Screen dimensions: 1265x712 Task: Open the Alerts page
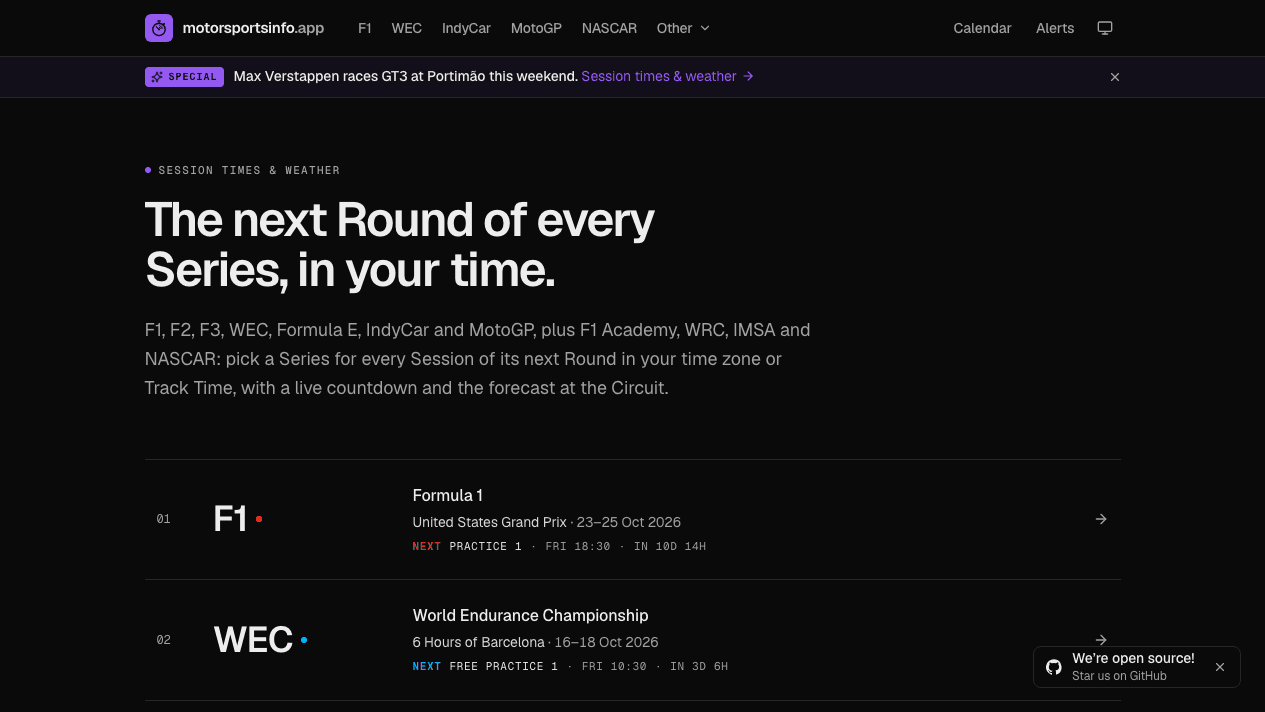click(x=1055, y=28)
